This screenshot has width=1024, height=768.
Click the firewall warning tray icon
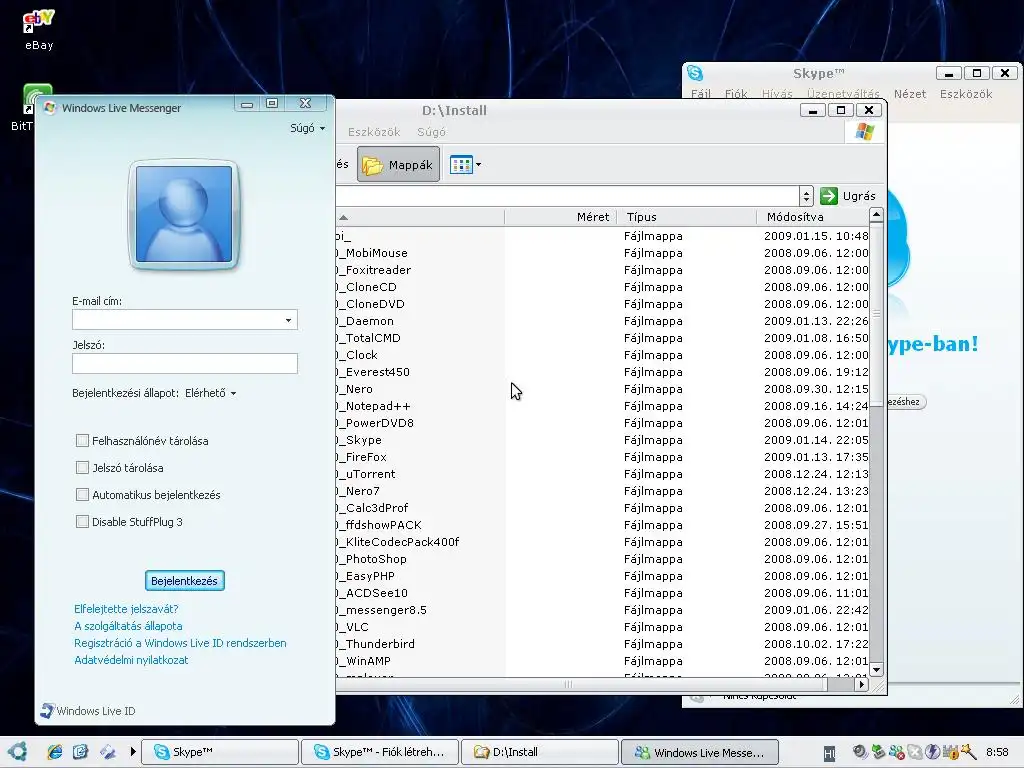pyautogui.click(x=950, y=752)
